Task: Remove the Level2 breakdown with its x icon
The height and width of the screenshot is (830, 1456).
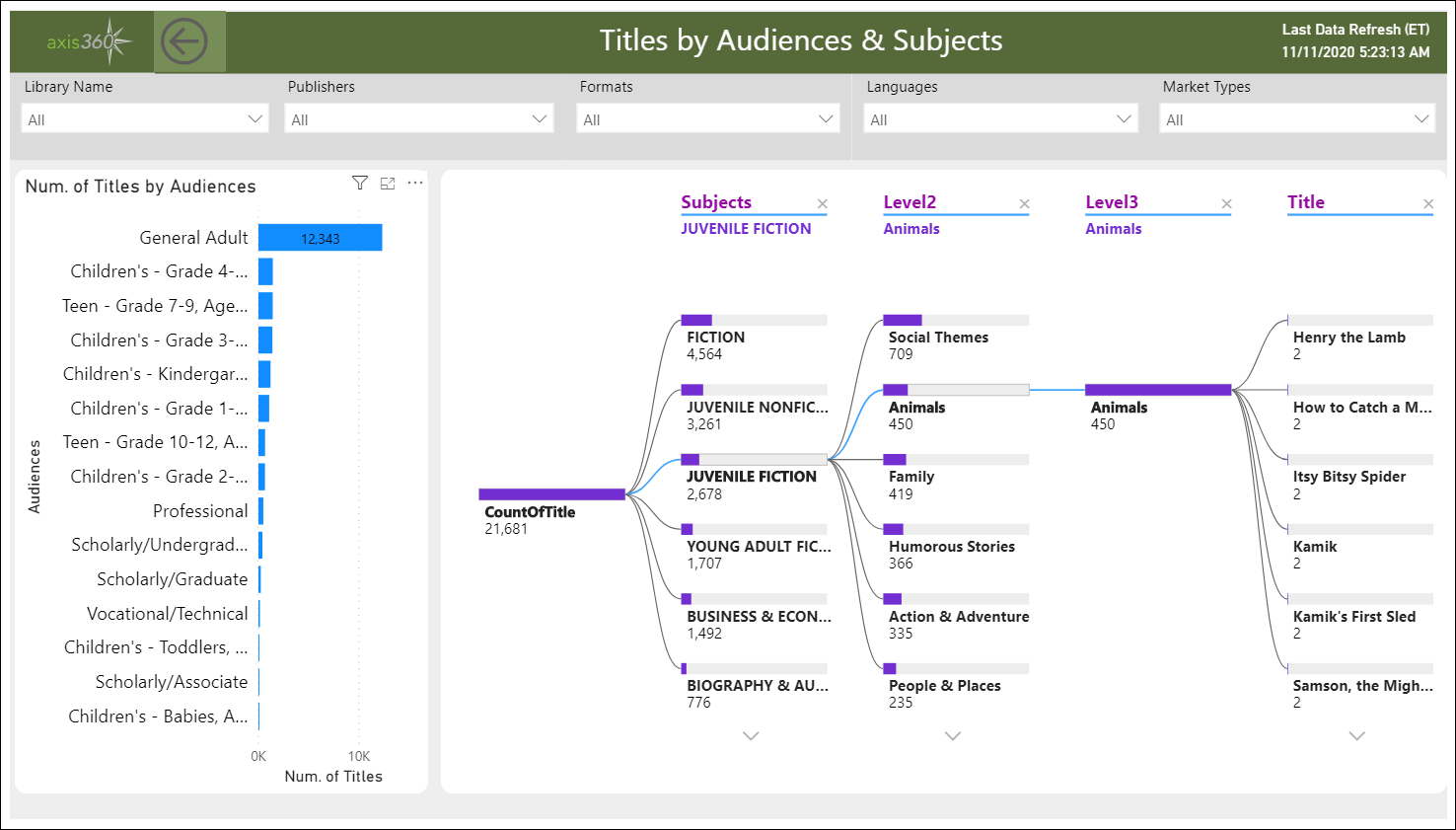Action: [1025, 203]
